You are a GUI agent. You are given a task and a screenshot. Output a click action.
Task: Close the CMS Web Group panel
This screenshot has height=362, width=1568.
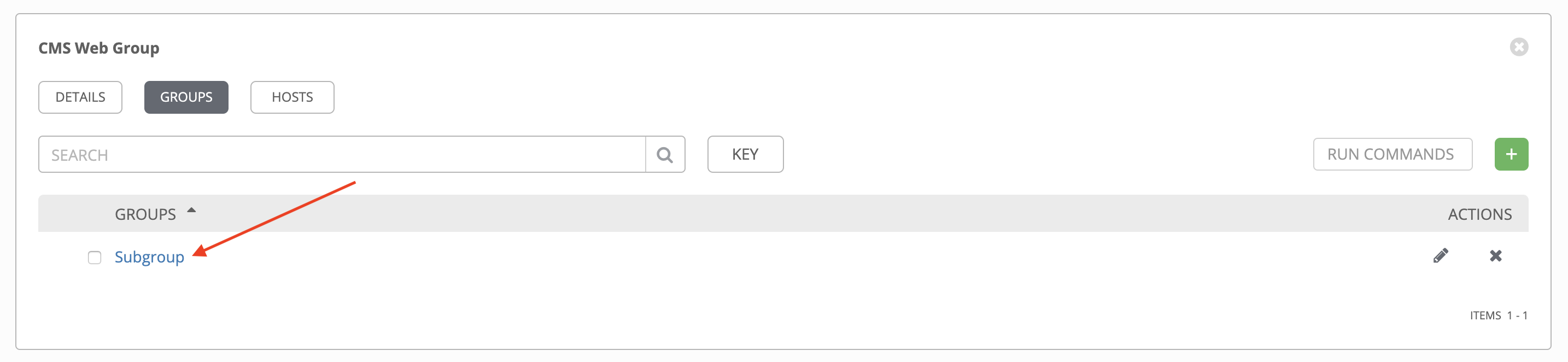pos(1519,47)
